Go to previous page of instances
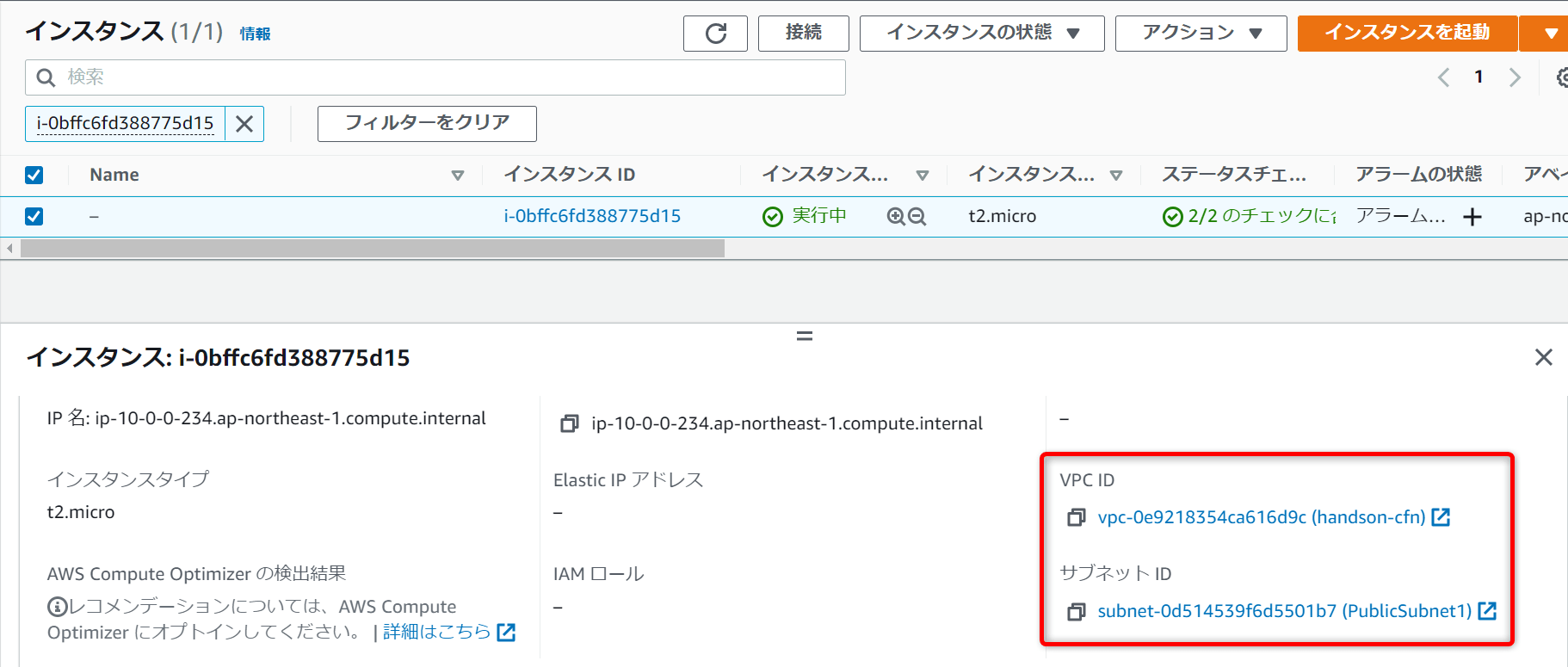The height and width of the screenshot is (667, 1568). tap(1443, 77)
